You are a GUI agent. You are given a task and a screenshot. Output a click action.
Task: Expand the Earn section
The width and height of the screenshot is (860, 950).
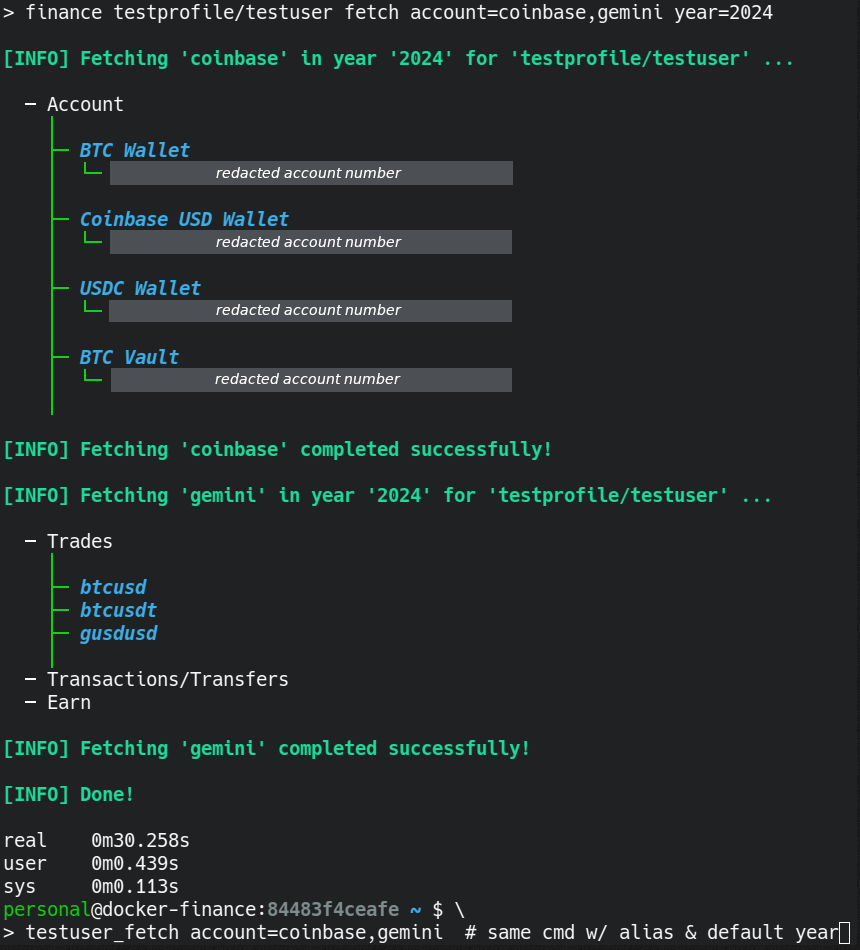click(30, 702)
